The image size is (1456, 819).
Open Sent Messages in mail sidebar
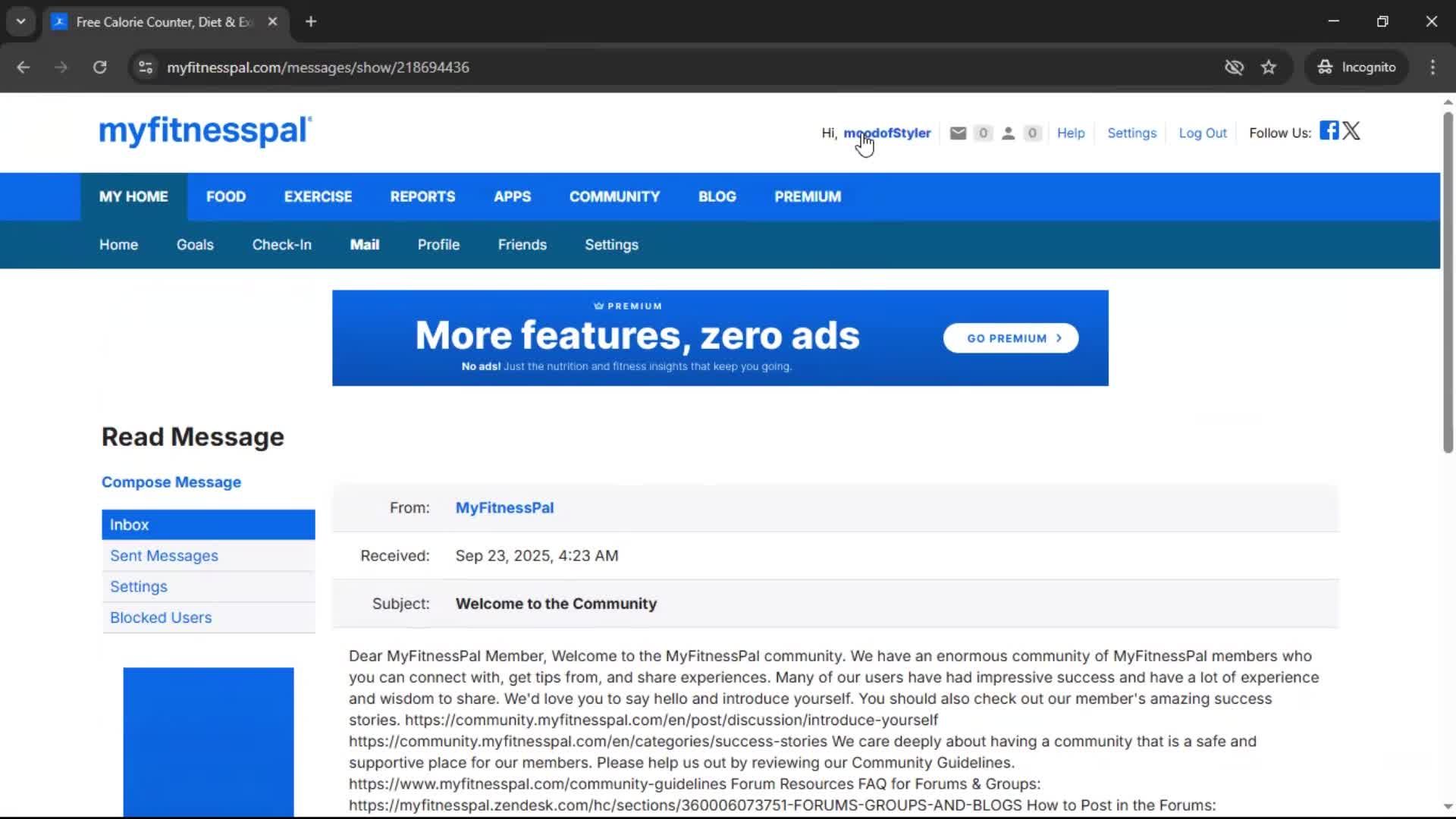click(x=209, y=556)
